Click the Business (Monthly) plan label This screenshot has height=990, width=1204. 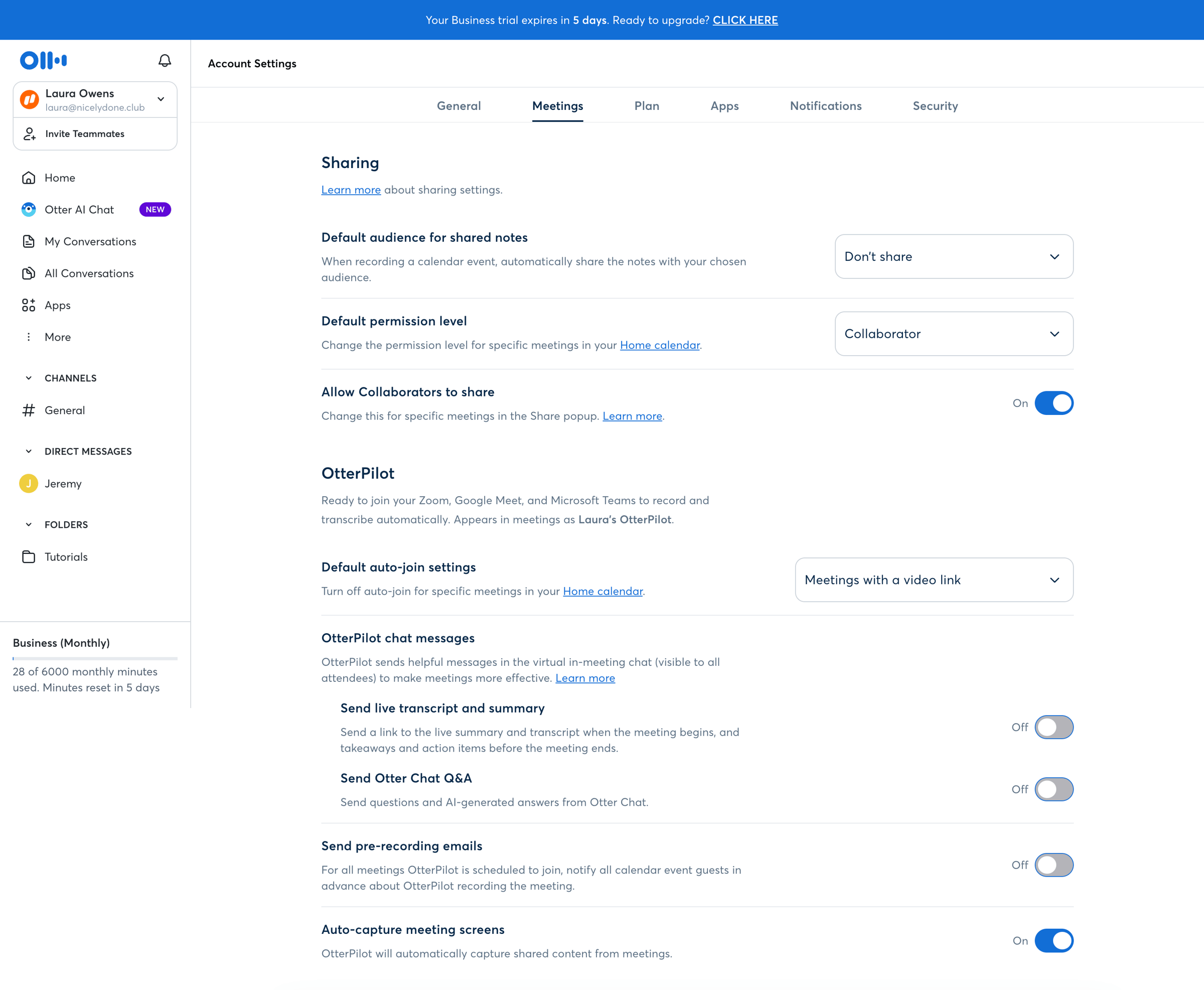(x=61, y=643)
